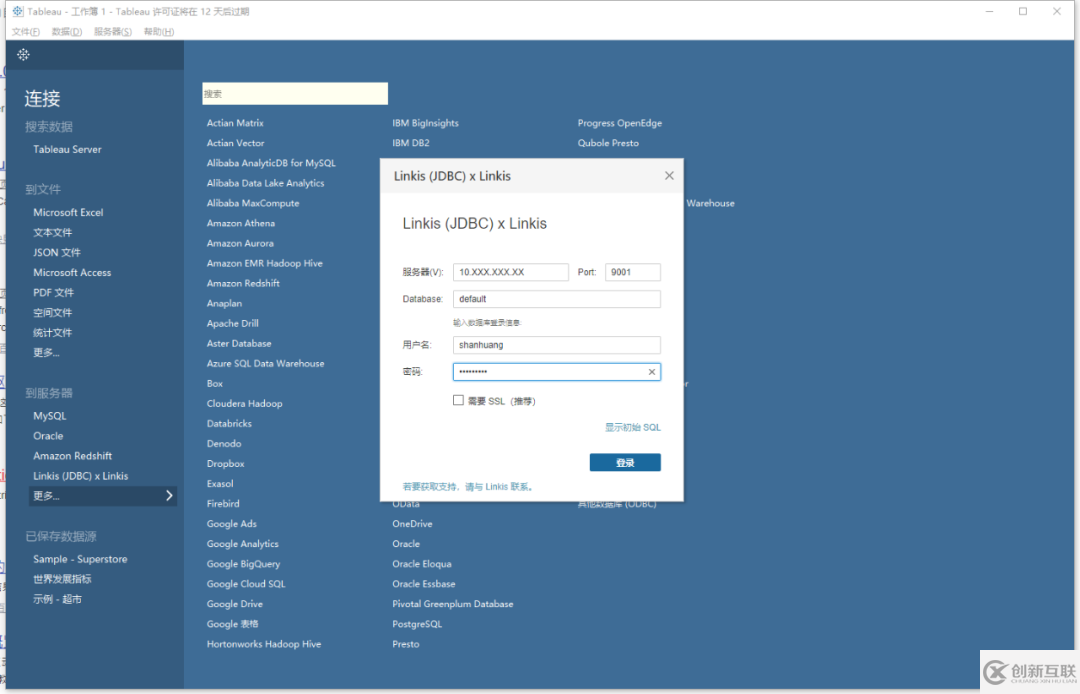The height and width of the screenshot is (694, 1080).
Task: Pick Qubole Presto connector
Action: [608, 143]
